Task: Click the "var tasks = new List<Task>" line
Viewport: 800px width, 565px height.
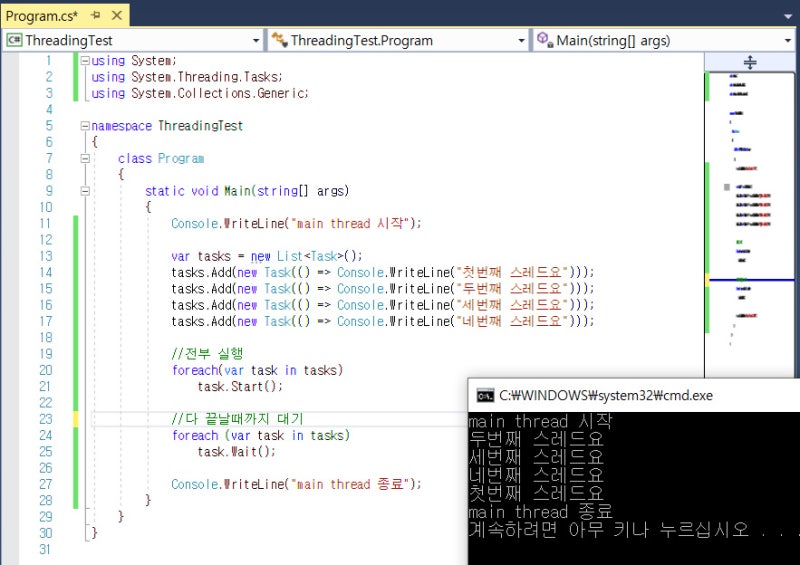Action: (267, 257)
